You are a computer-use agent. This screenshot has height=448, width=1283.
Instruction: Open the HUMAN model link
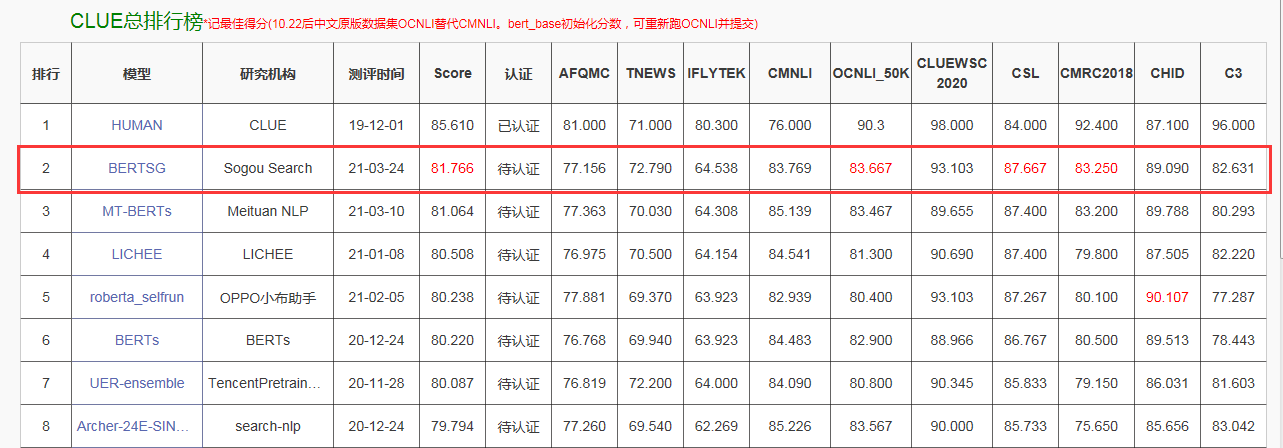pos(137,125)
